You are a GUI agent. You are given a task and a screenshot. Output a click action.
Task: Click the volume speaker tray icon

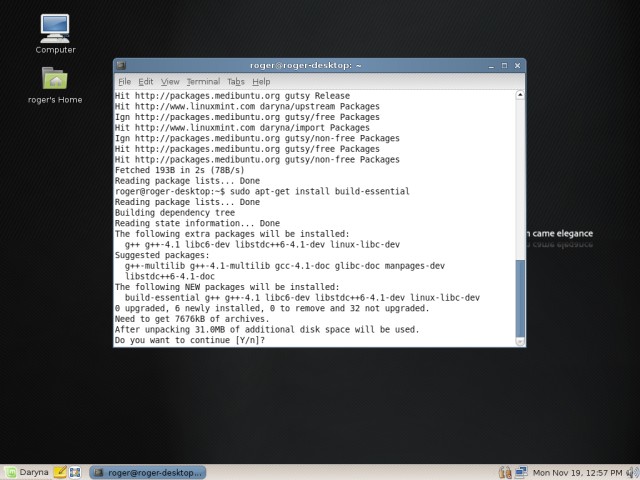tap(633, 472)
